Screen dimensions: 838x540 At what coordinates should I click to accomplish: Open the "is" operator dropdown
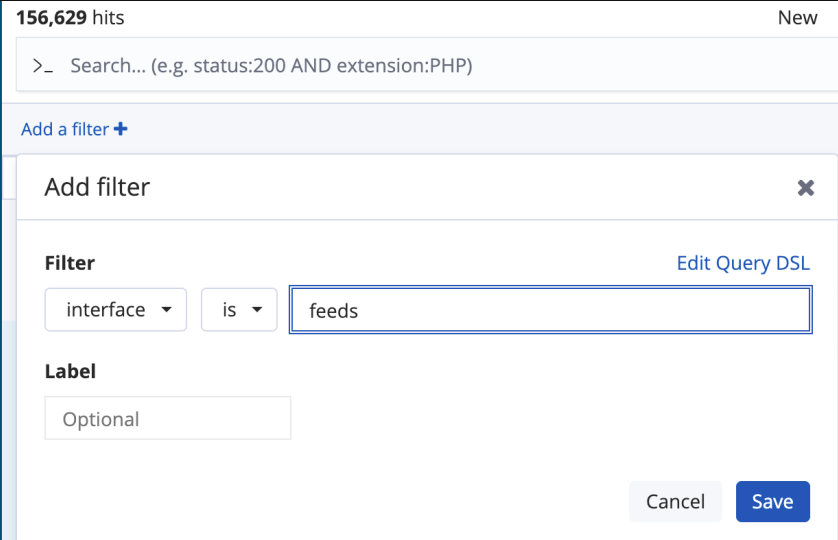pos(239,310)
